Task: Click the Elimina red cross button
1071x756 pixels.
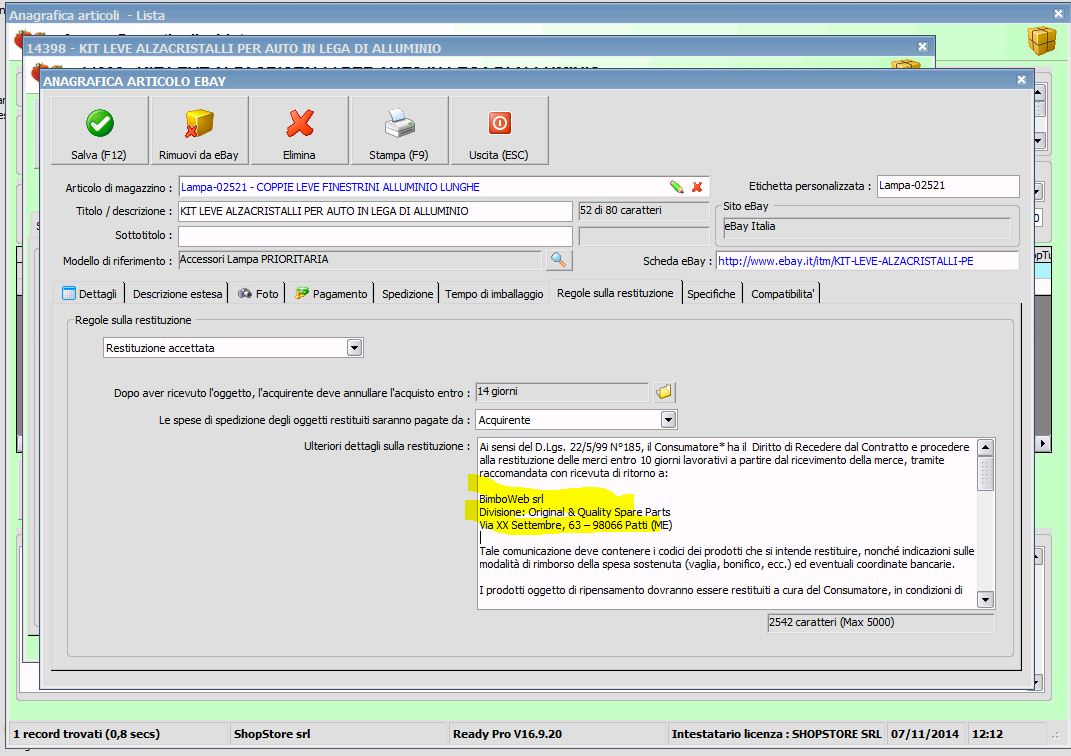Action: (x=299, y=130)
